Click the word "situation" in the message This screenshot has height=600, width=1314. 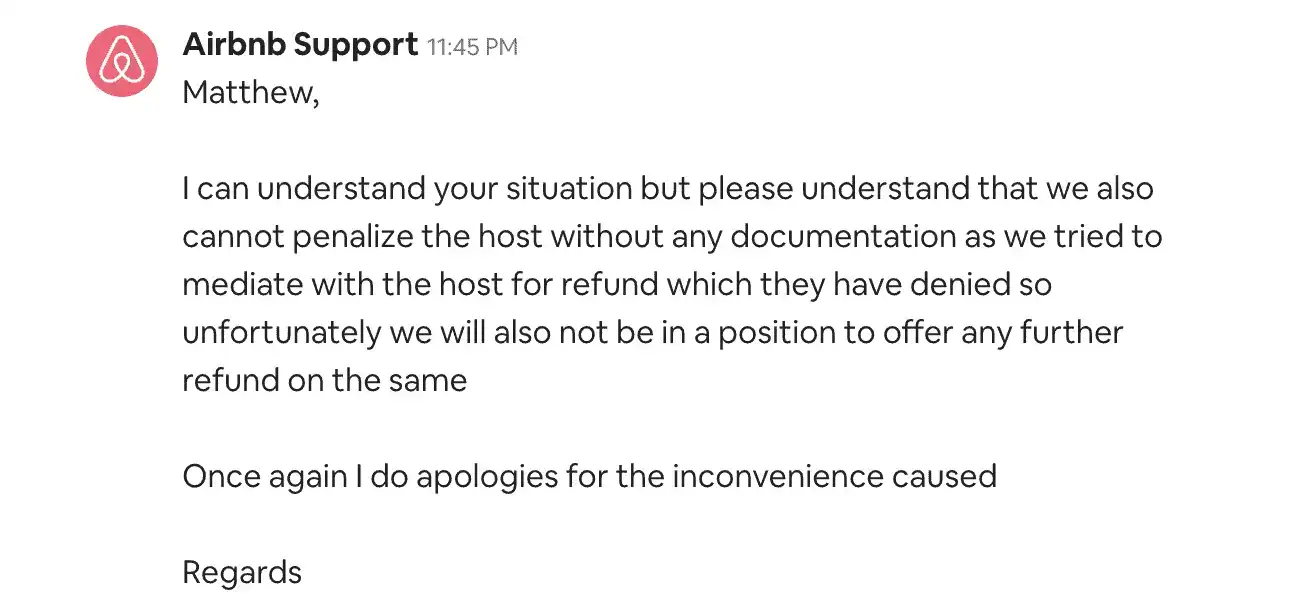tap(563, 189)
